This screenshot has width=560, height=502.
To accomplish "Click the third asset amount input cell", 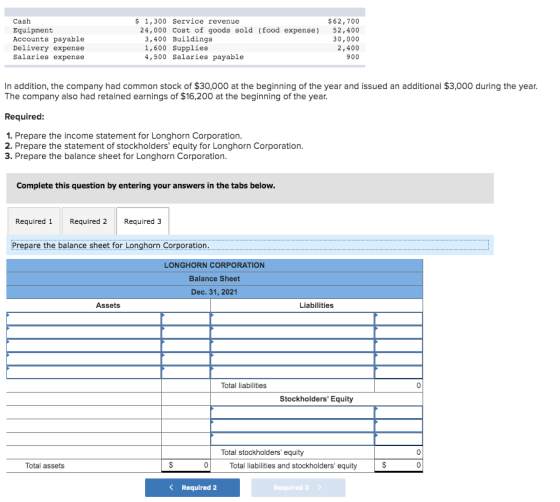I will tap(186, 346).
